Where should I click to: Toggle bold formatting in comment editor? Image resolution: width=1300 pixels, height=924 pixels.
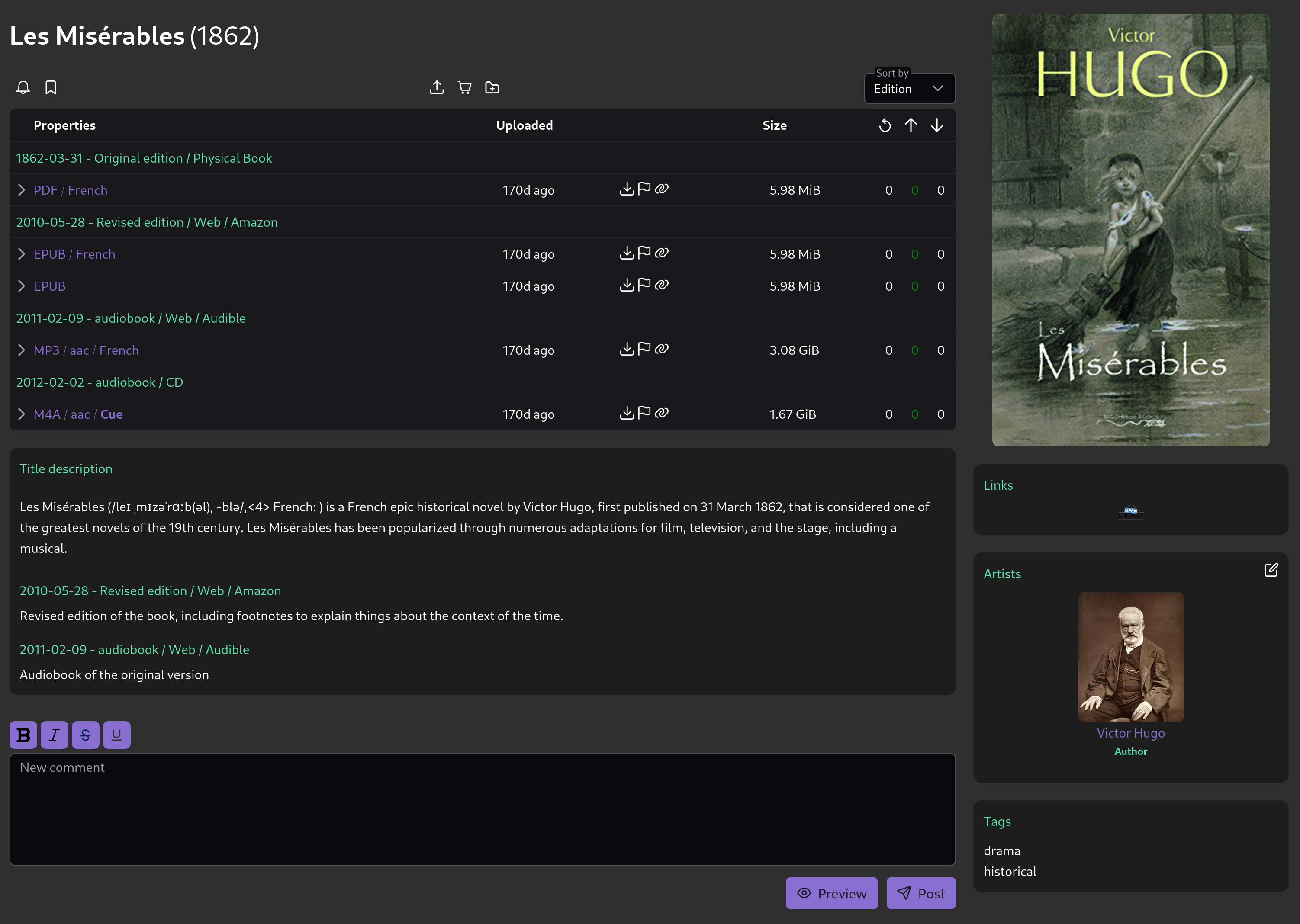pyautogui.click(x=23, y=735)
